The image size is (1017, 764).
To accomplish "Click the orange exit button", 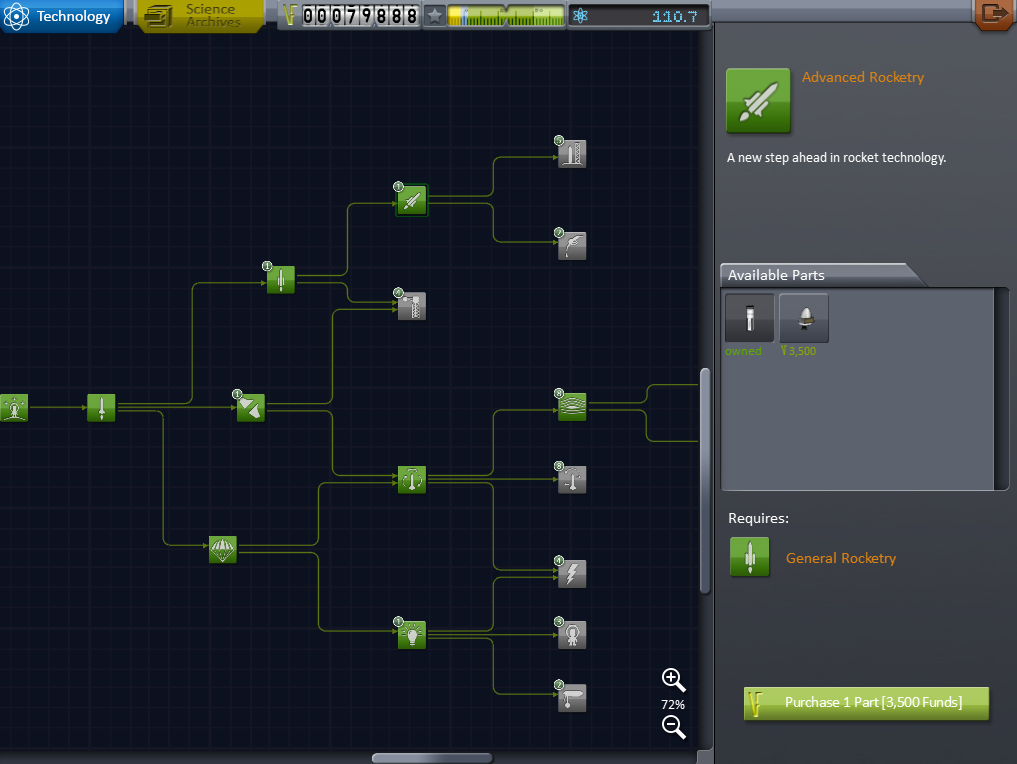I will [994, 13].
